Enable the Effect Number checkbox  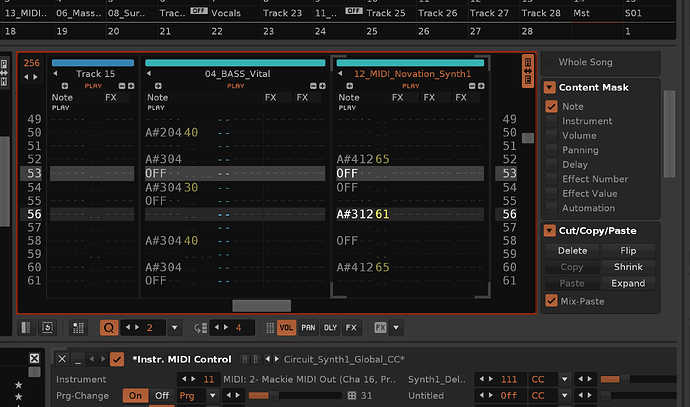pyautogui.click(x=551, y=179)
